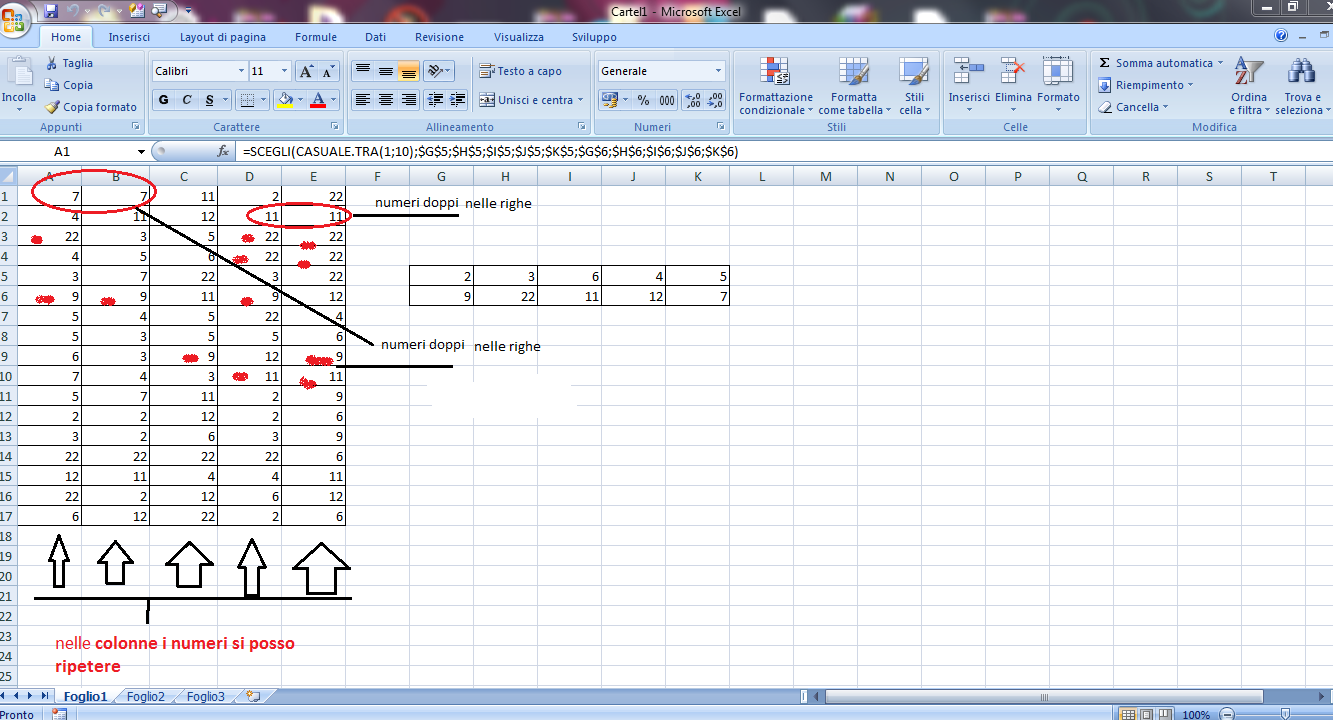Open Ordina e filtra icon
This screenshot has height=720, width=1333.
1248,72
